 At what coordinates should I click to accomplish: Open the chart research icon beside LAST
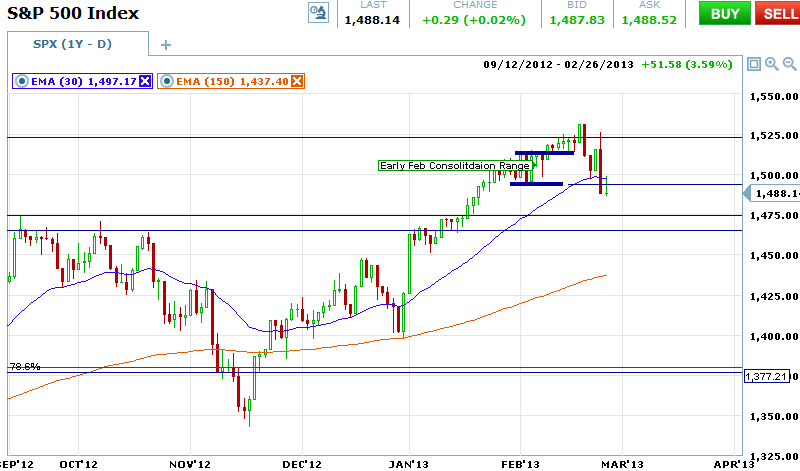coord(318,13)
